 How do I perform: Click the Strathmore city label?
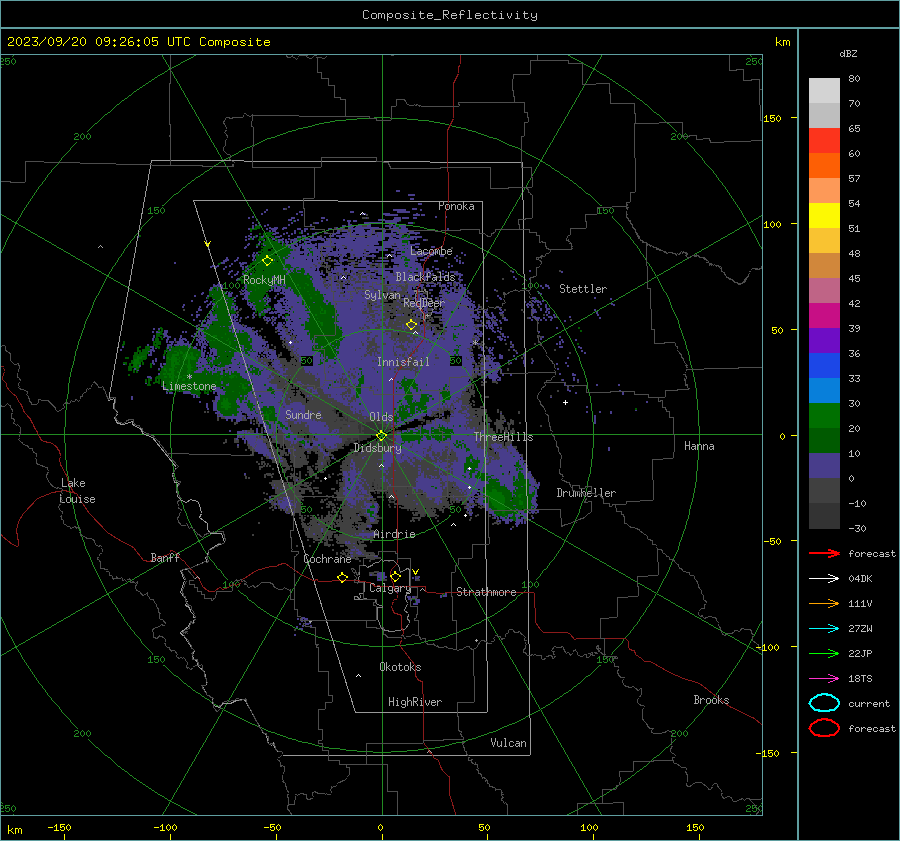click(486, 592)
